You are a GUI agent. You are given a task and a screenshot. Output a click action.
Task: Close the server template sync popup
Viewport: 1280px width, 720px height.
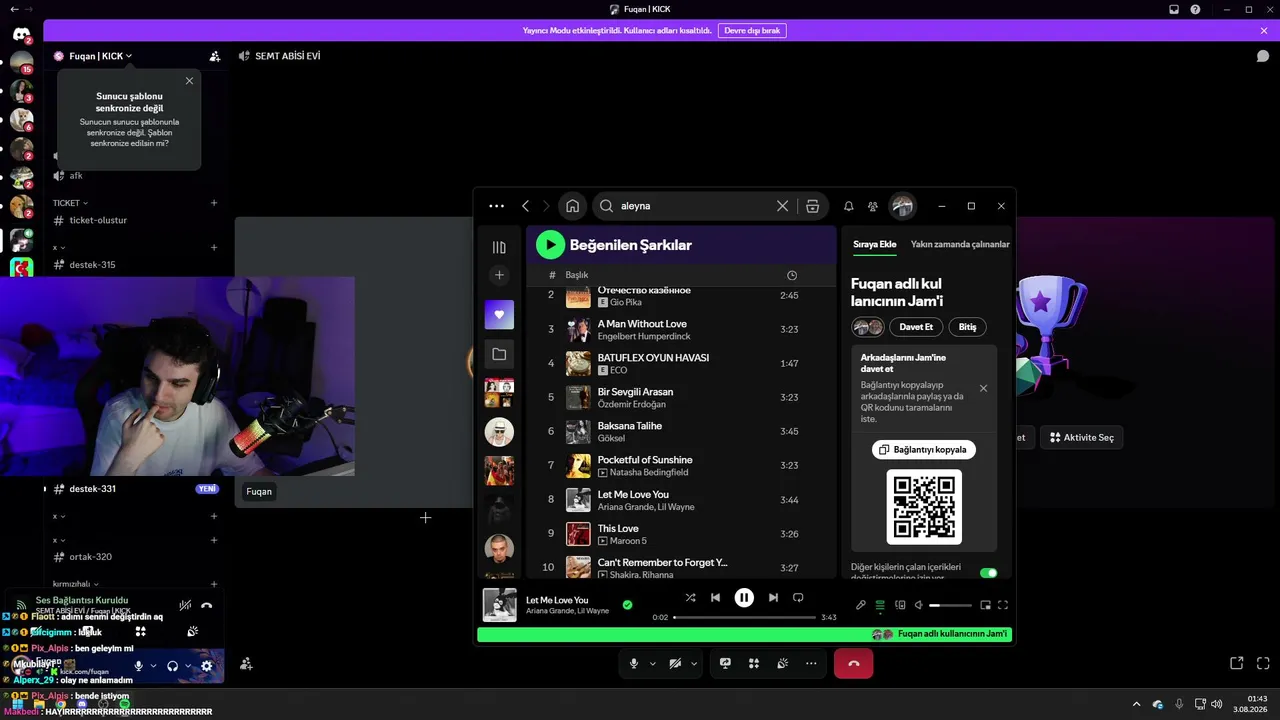189,81
